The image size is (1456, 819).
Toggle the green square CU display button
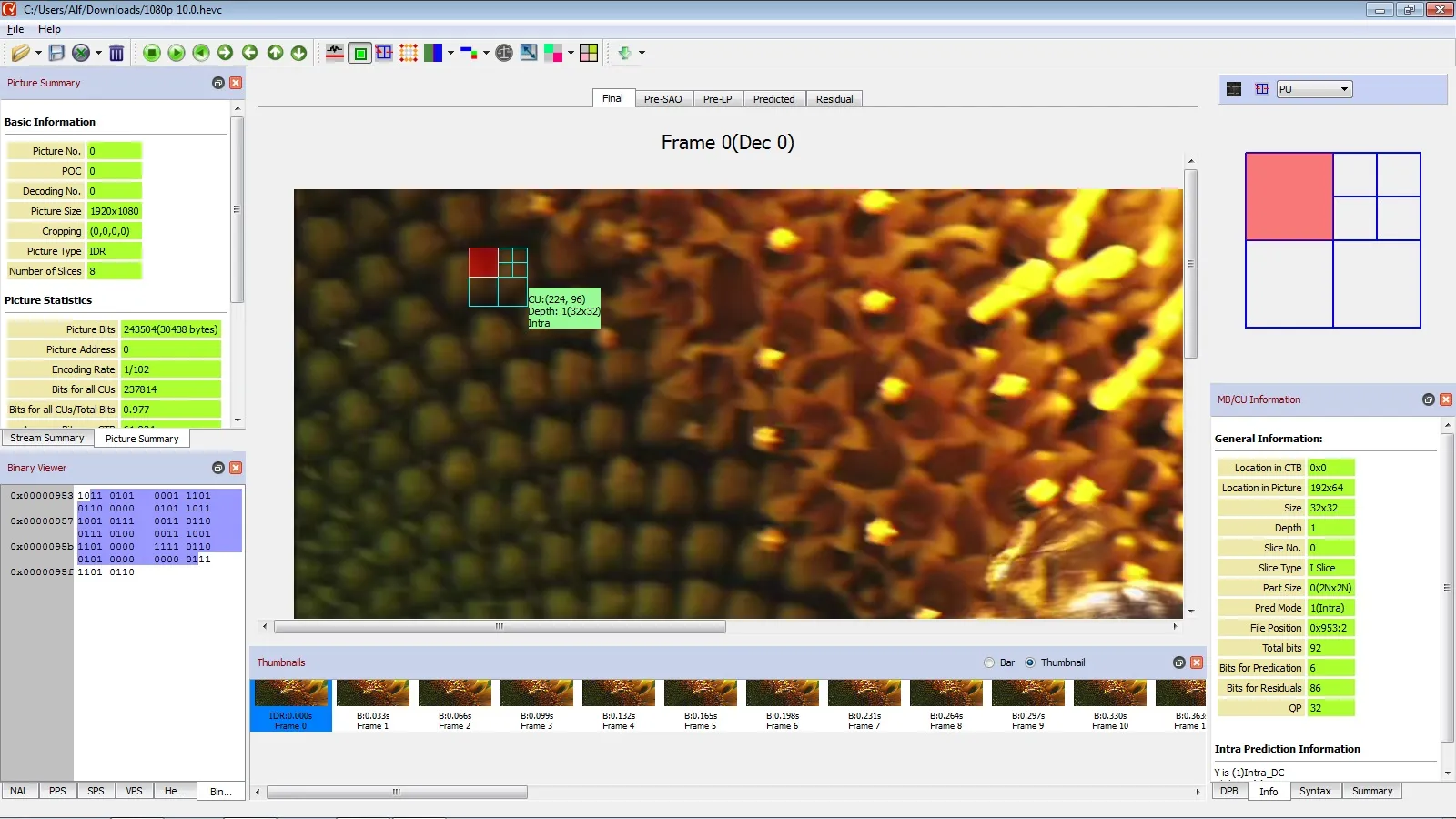[360, 53]
